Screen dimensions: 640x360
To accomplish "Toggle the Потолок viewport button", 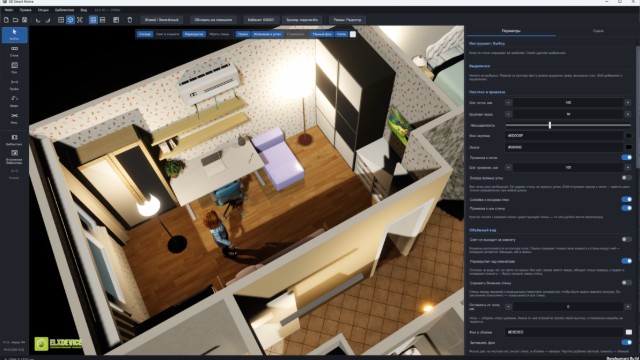I will (144, 34).
